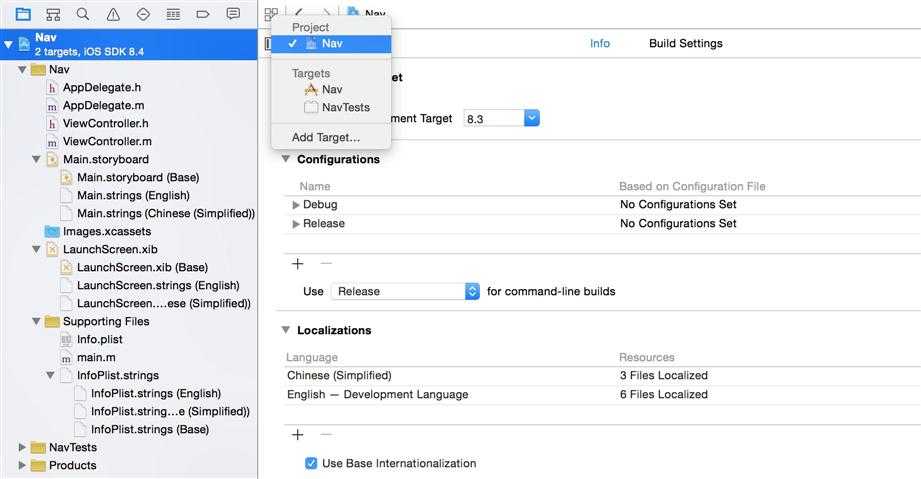Toggle Use Base Internationalization checkbox

311,464
